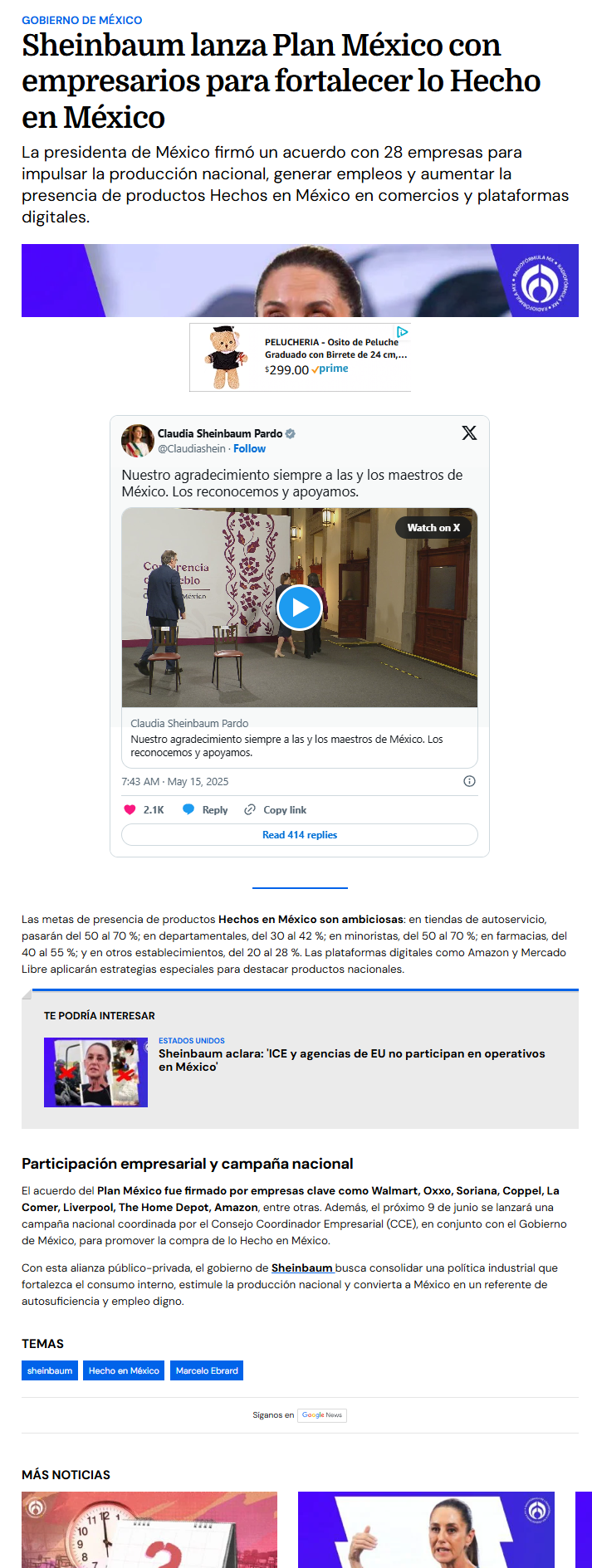Follow the @Claudiashein account

pos(249,448)
